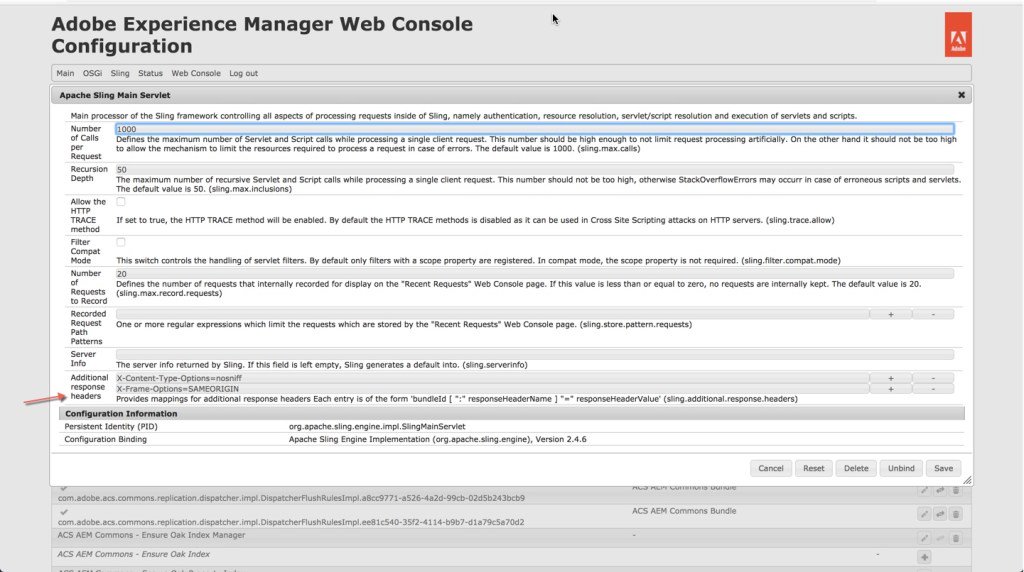This screenshot has width=1024, height=572.
Task: Click the Apache Sling Main Servlet dialog title
Action: coord(115,95)
